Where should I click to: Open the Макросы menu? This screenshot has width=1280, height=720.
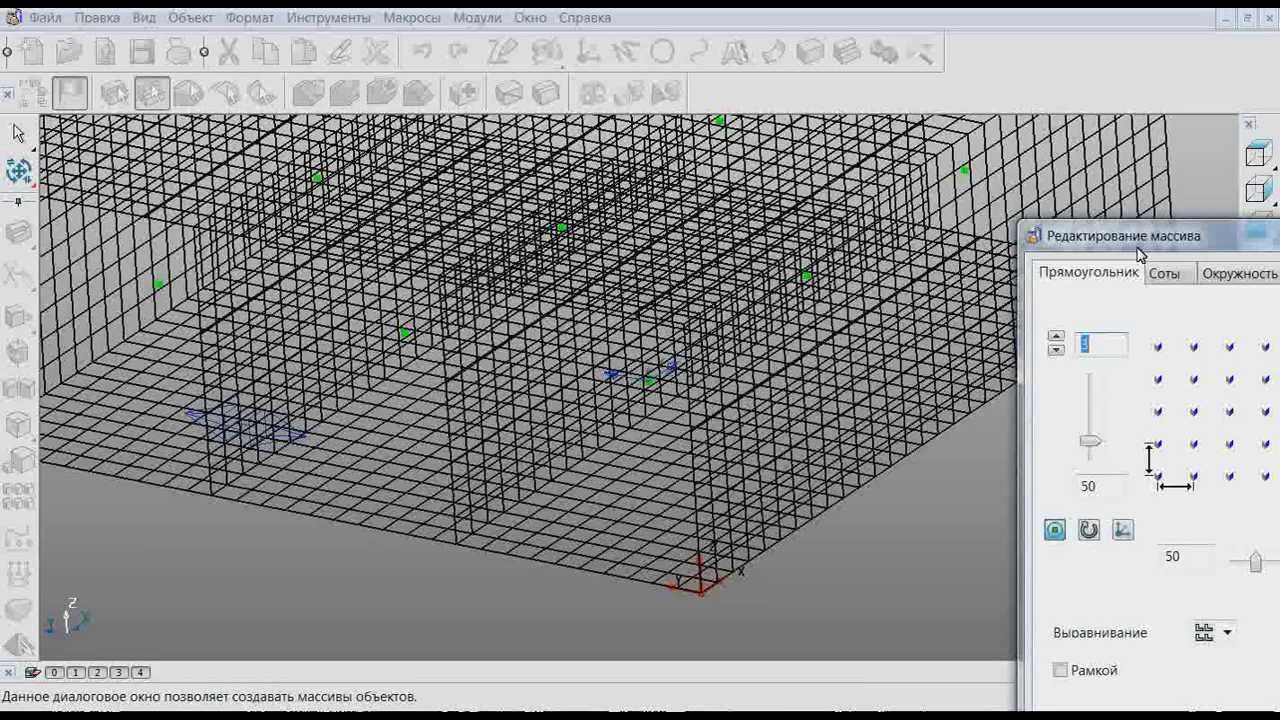(412, 18)
